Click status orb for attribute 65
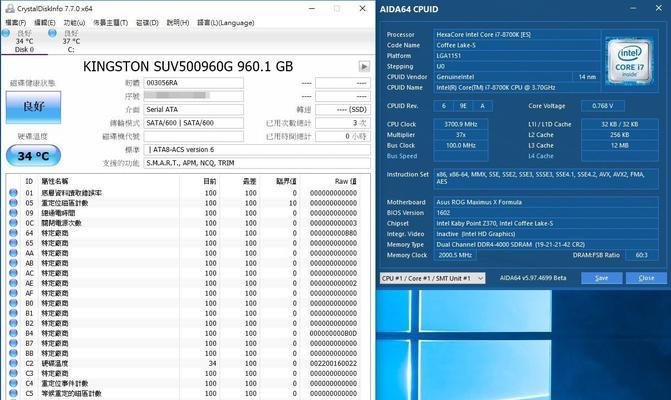This screenshot has height=400, width=671. (13, 243)
